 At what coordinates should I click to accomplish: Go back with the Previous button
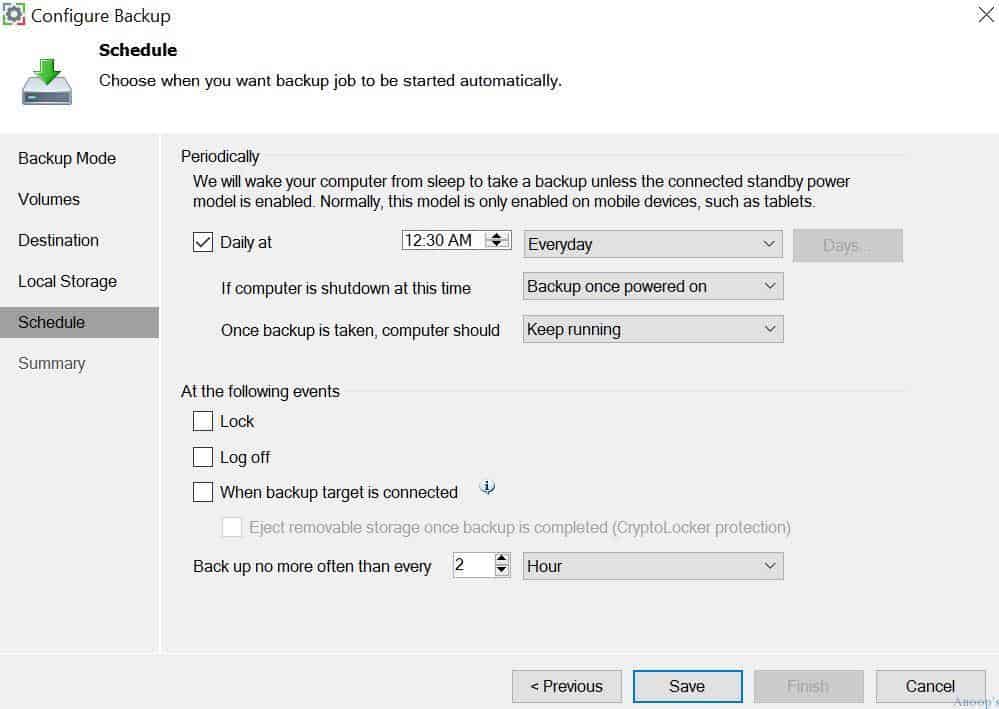566,686
